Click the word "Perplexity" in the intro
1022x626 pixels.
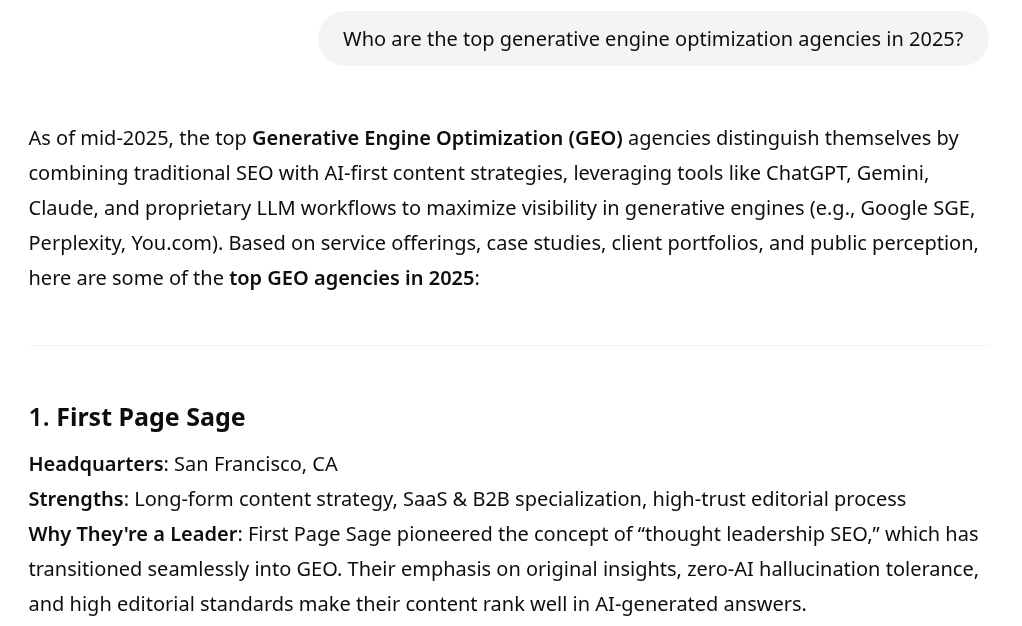pos(74,243)
